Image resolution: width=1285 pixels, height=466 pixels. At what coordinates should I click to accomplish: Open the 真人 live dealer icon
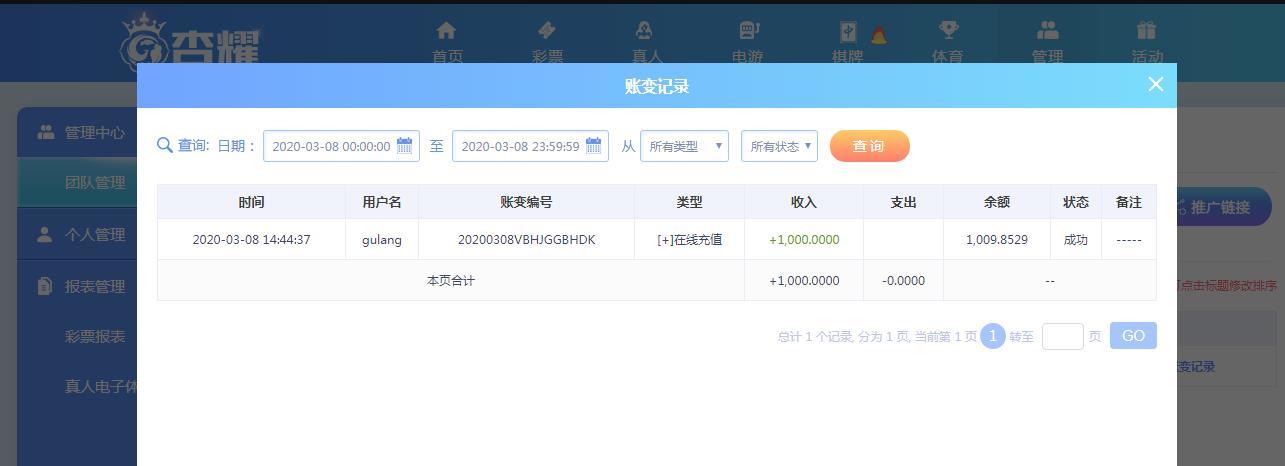pos(645,31)
